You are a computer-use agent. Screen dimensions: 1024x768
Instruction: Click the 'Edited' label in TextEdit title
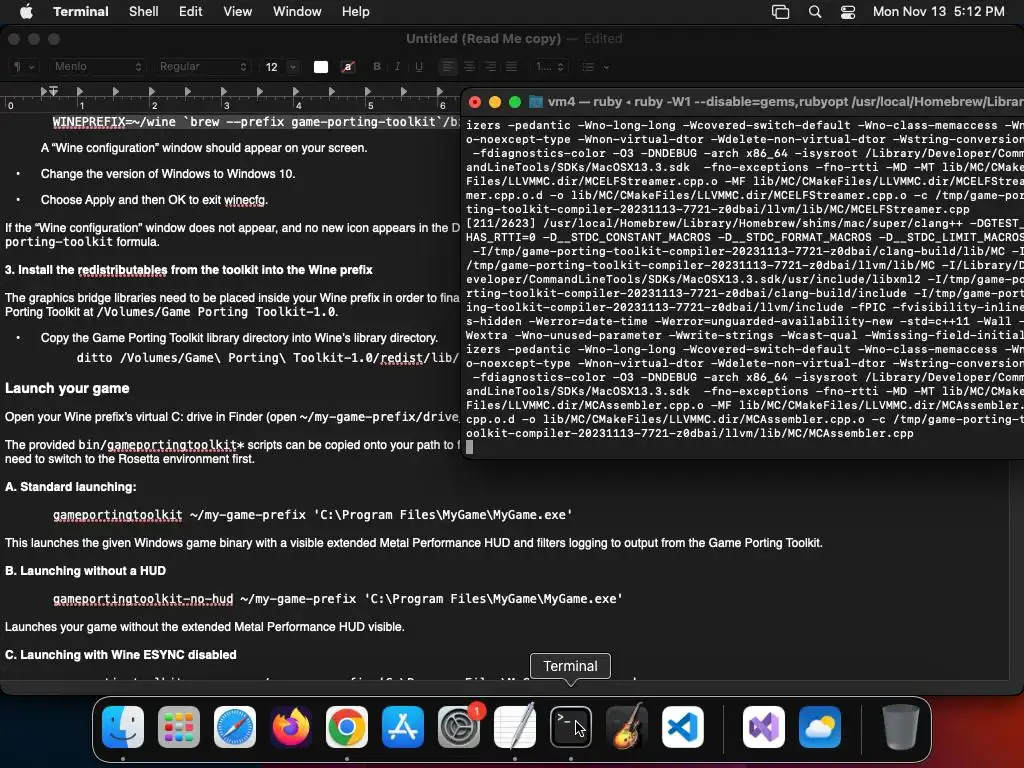[602, 39]
